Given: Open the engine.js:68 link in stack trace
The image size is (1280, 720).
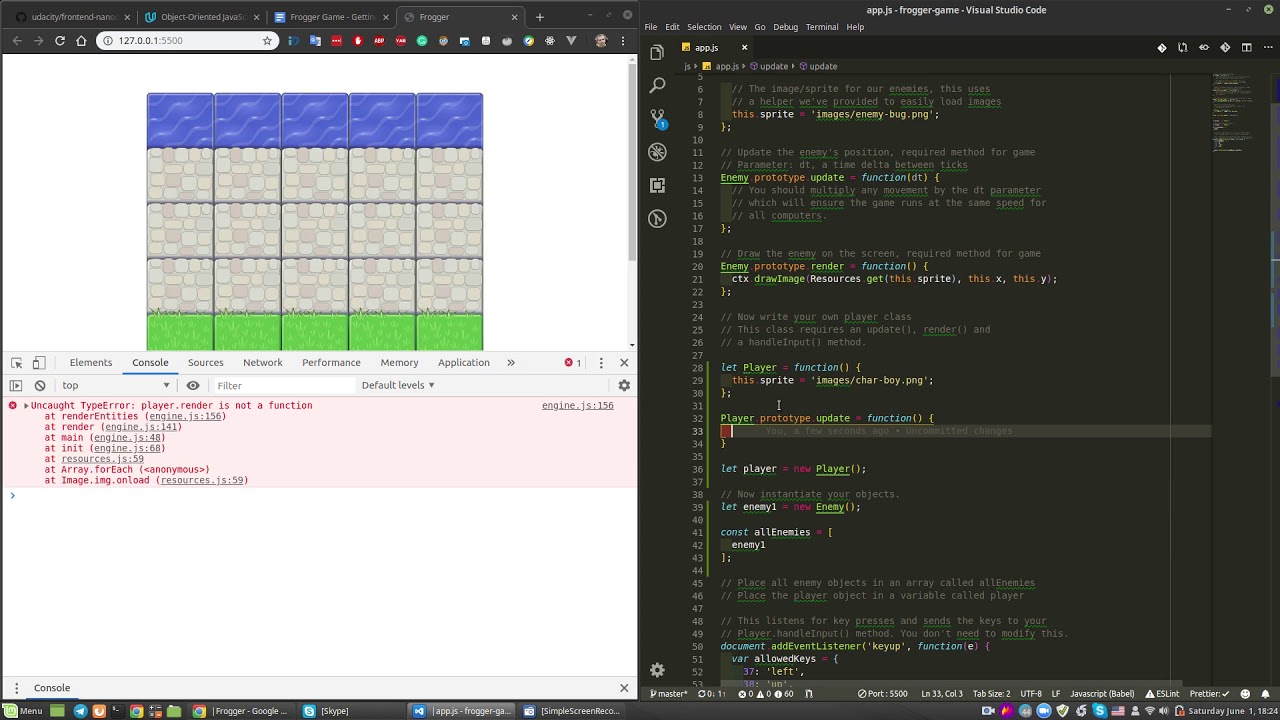Looking at the screenshot, I should [127, 448].
